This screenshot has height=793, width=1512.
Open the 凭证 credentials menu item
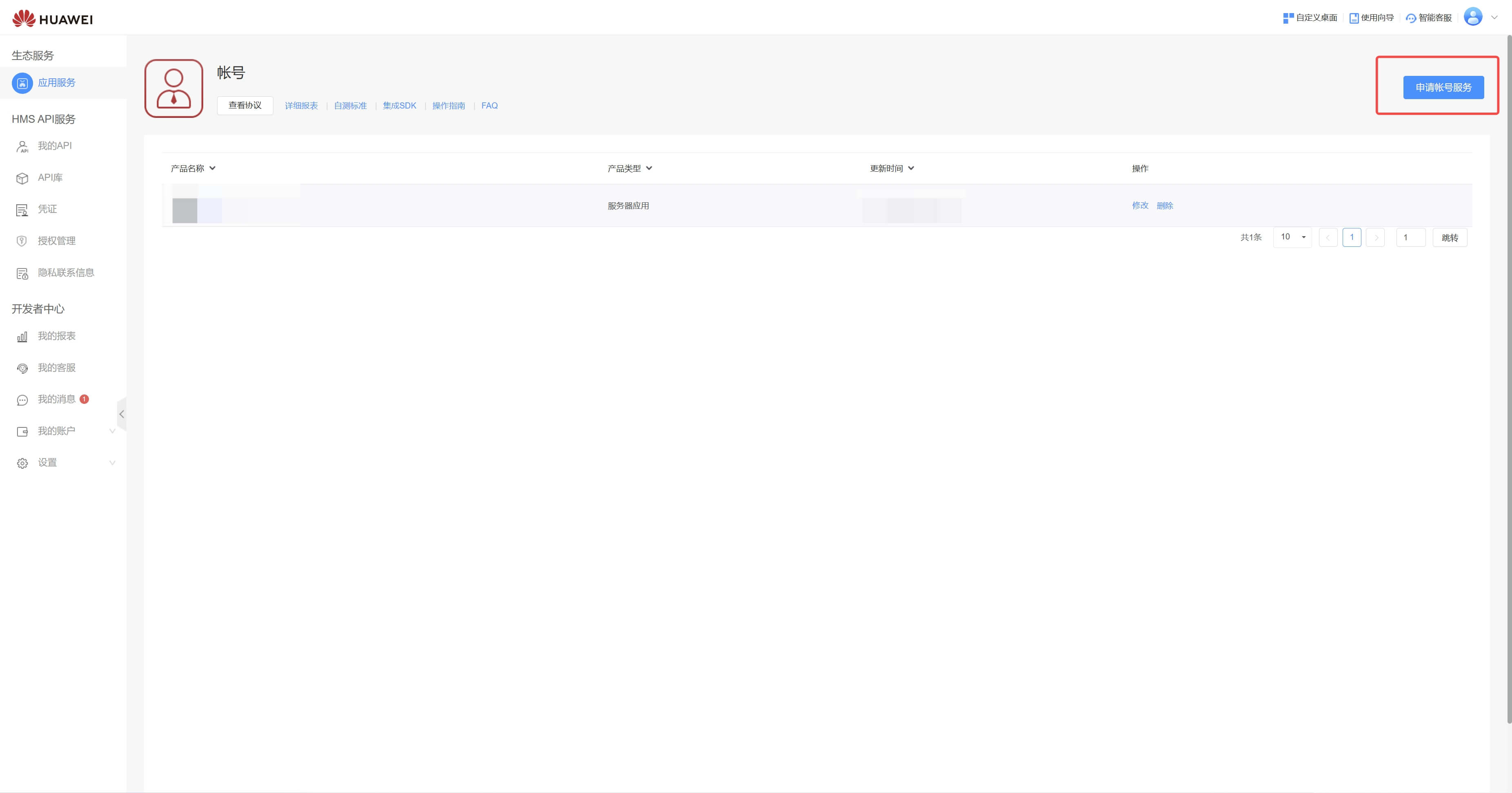[x=47, y=209]
